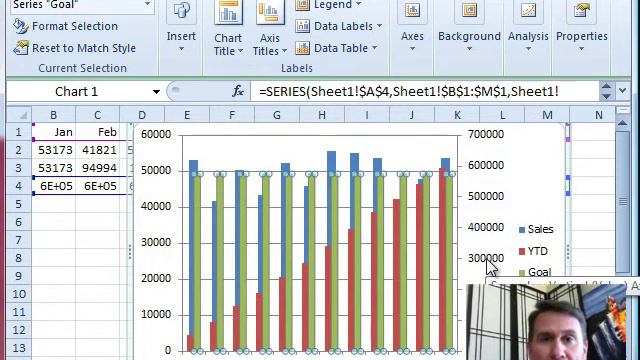Image resolution: width=640 pixels, height=360 pixels.
Task: Click the secondary axis label 700000
Action: 486,134
